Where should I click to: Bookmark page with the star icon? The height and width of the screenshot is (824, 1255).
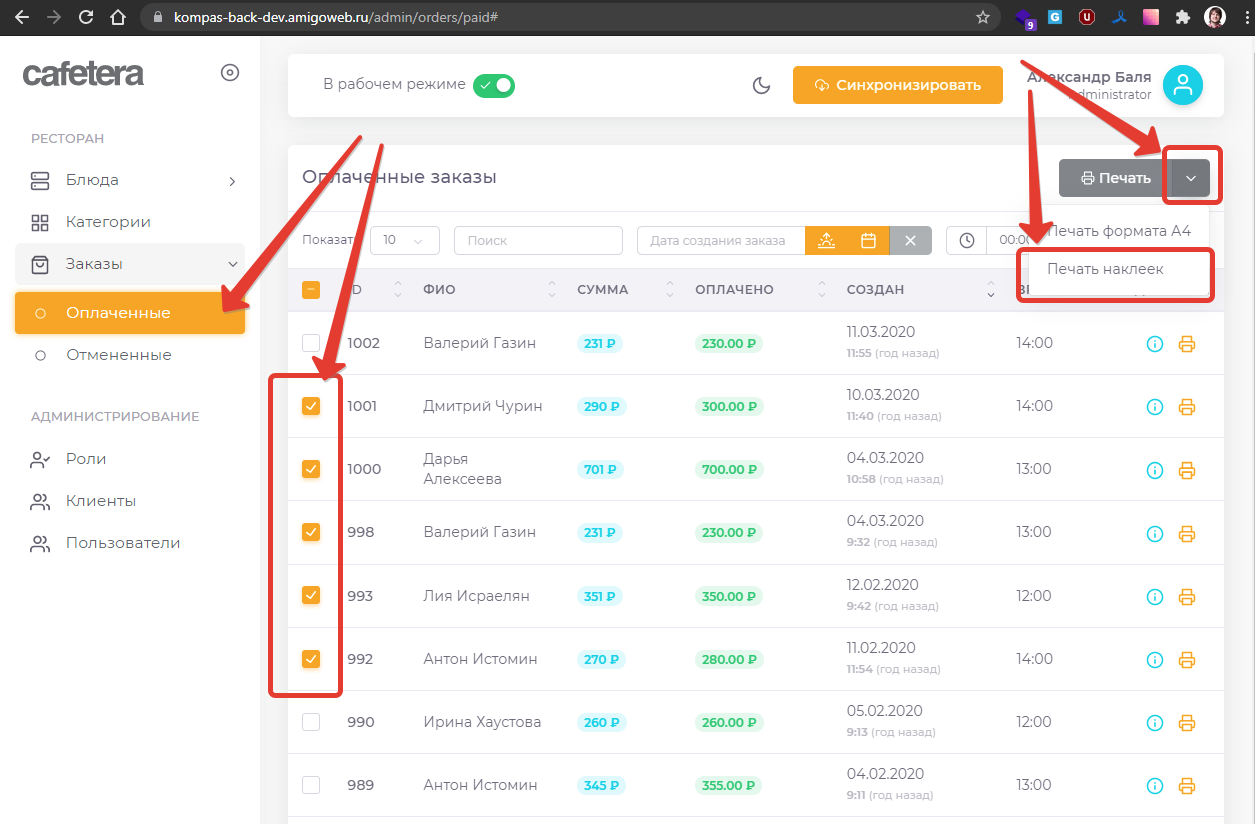click(x=983, y=17)
